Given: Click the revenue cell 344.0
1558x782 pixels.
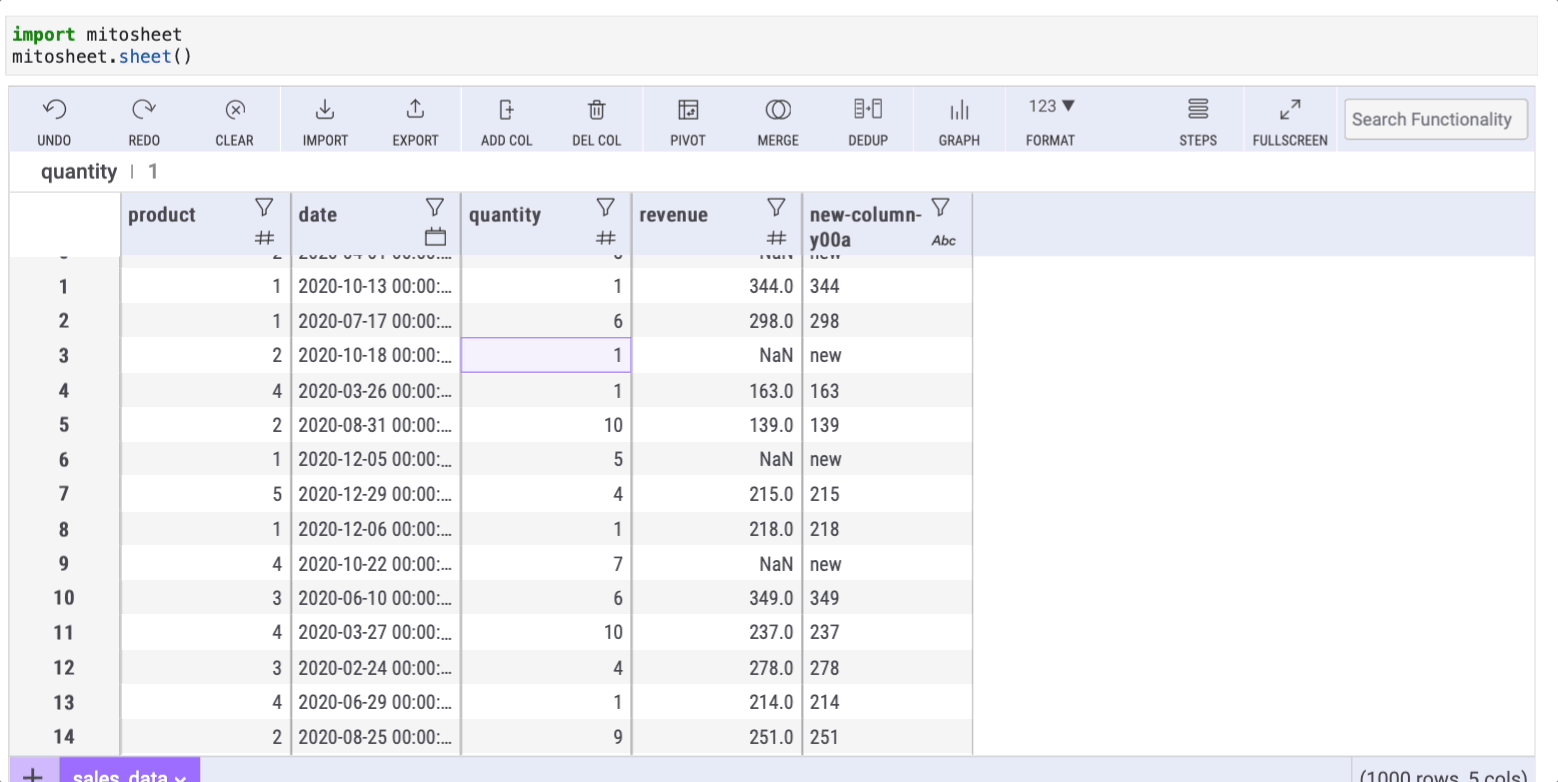Looking at the screenshot, I should click(717, 286).
